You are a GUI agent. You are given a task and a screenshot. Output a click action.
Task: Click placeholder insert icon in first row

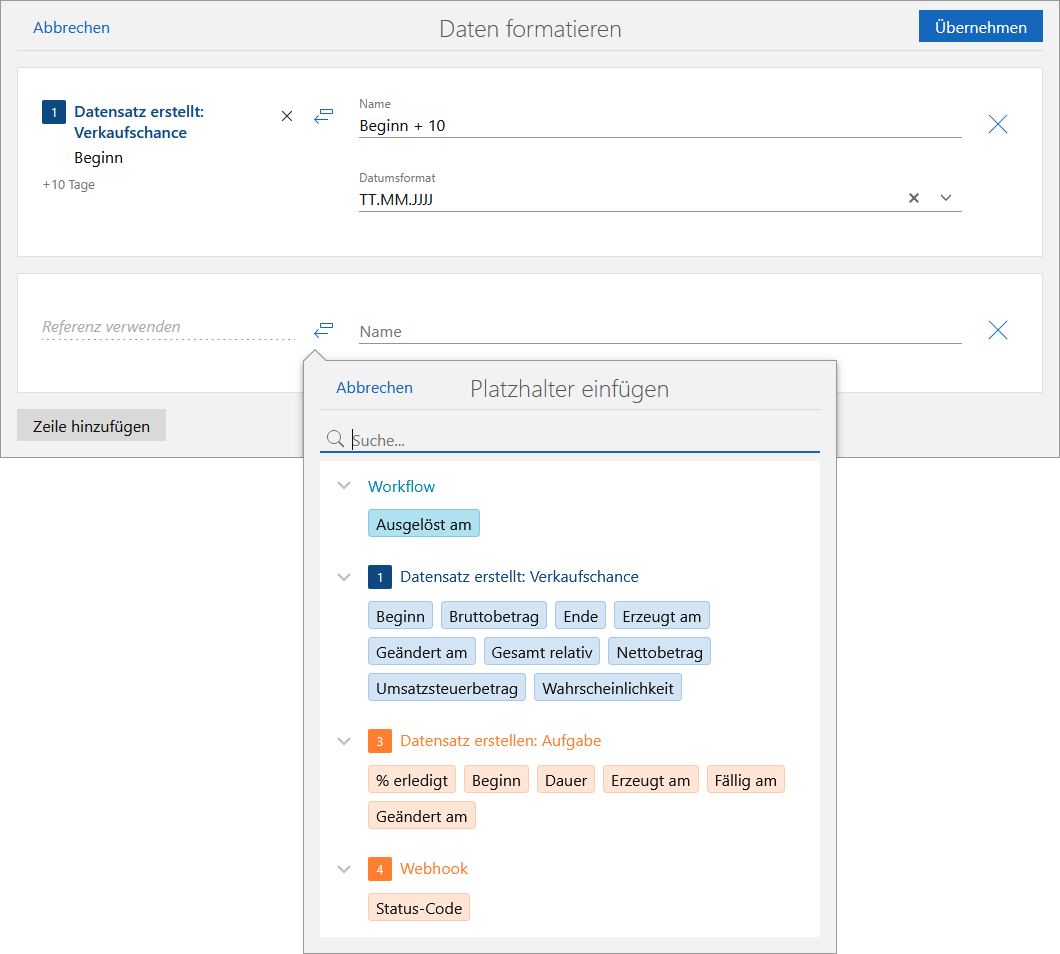coord(322,116)
